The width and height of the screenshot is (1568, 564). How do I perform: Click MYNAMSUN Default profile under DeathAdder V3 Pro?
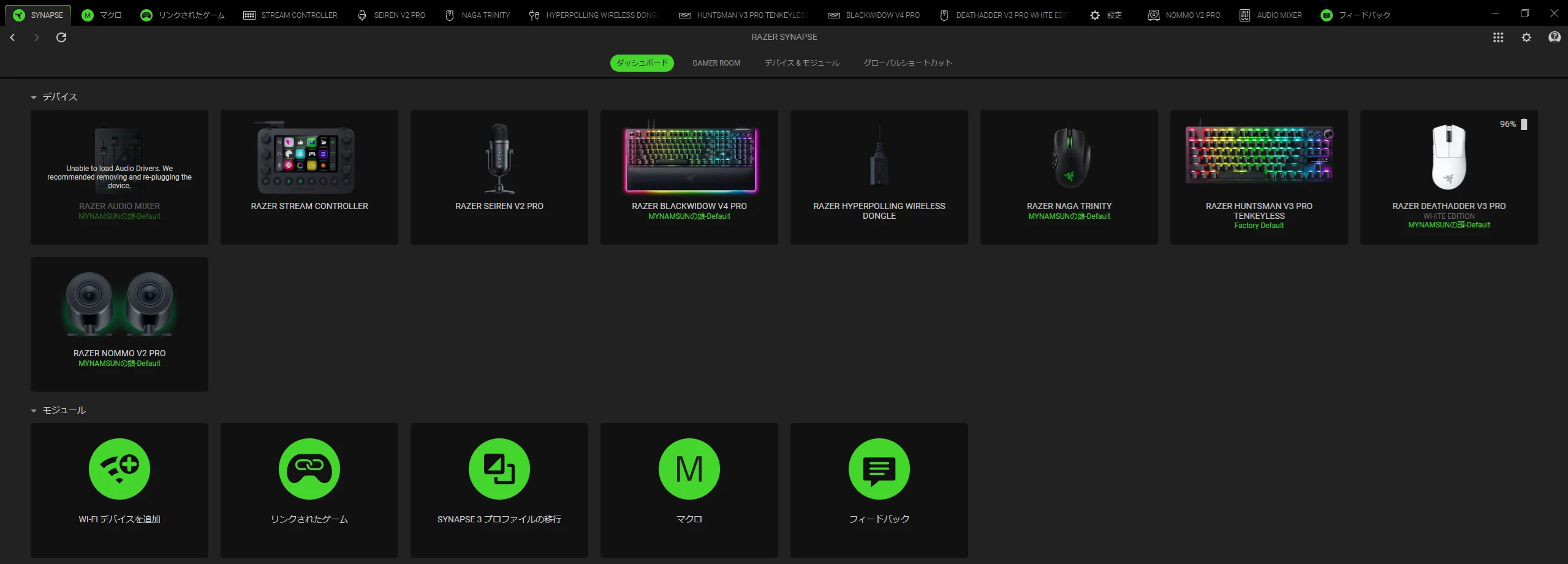1449,225
